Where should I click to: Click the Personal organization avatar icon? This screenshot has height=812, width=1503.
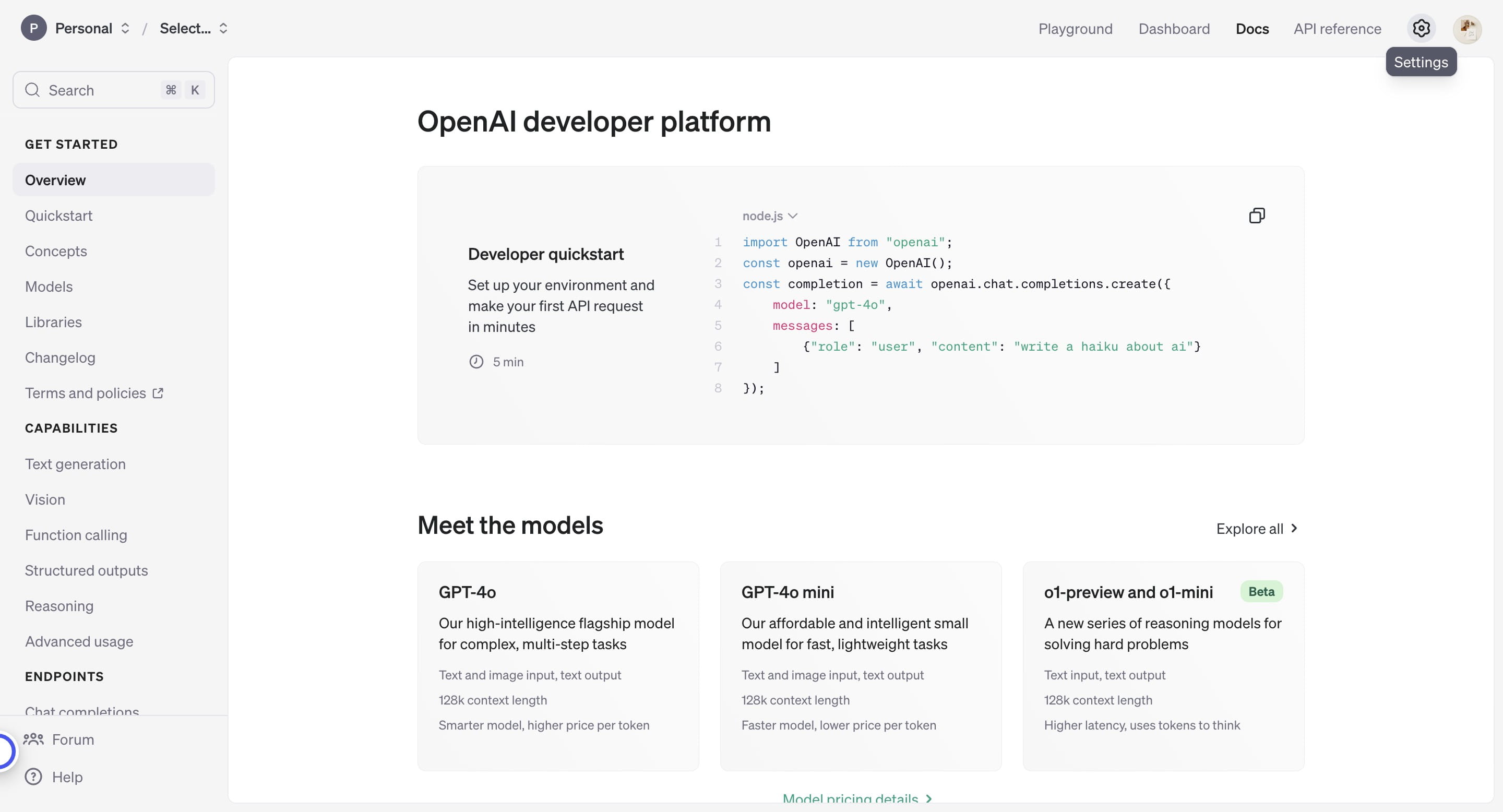coord(34,28)
